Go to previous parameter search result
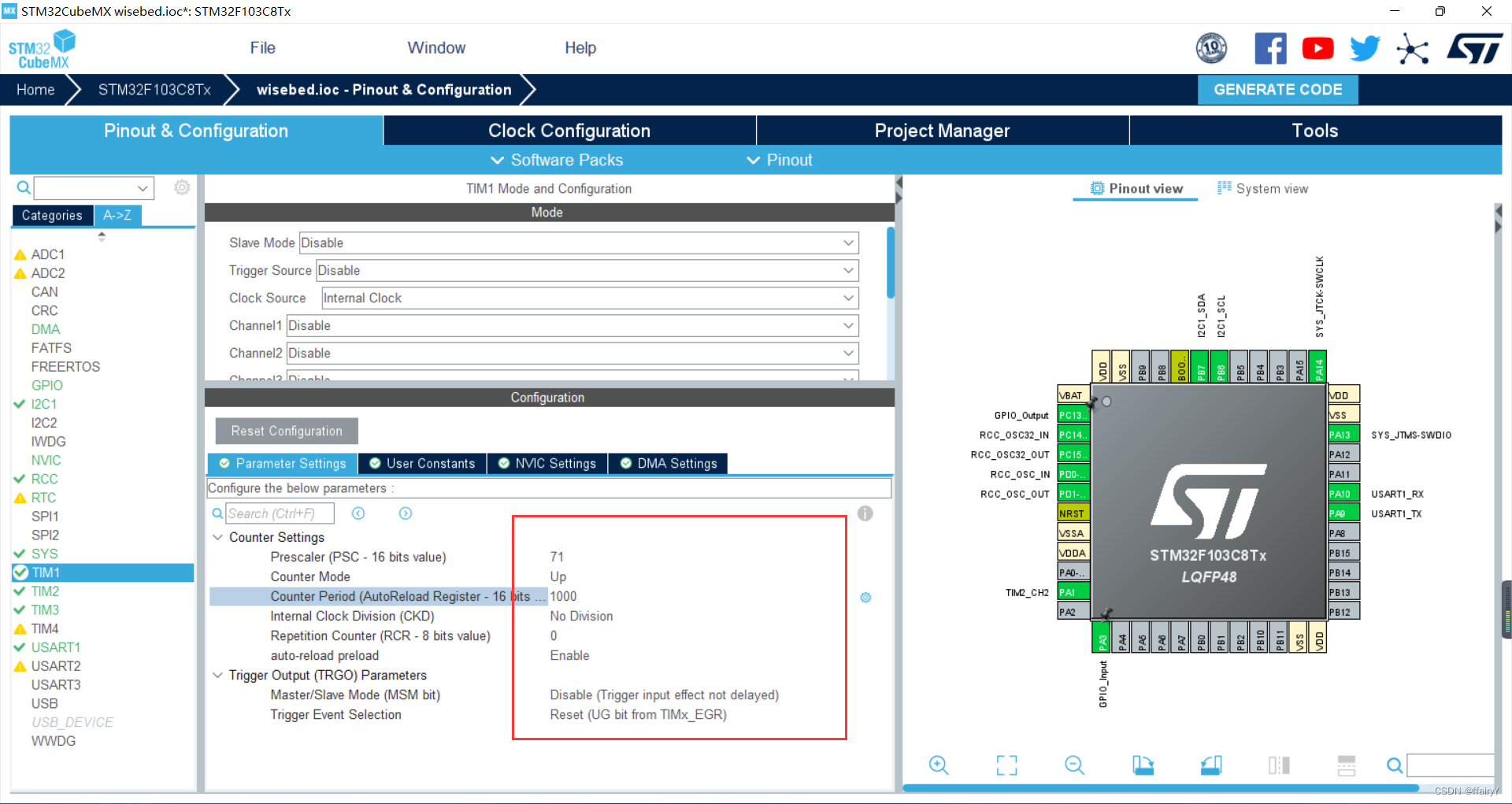The width and height of the screenshot is (1512, 804). 358,513
